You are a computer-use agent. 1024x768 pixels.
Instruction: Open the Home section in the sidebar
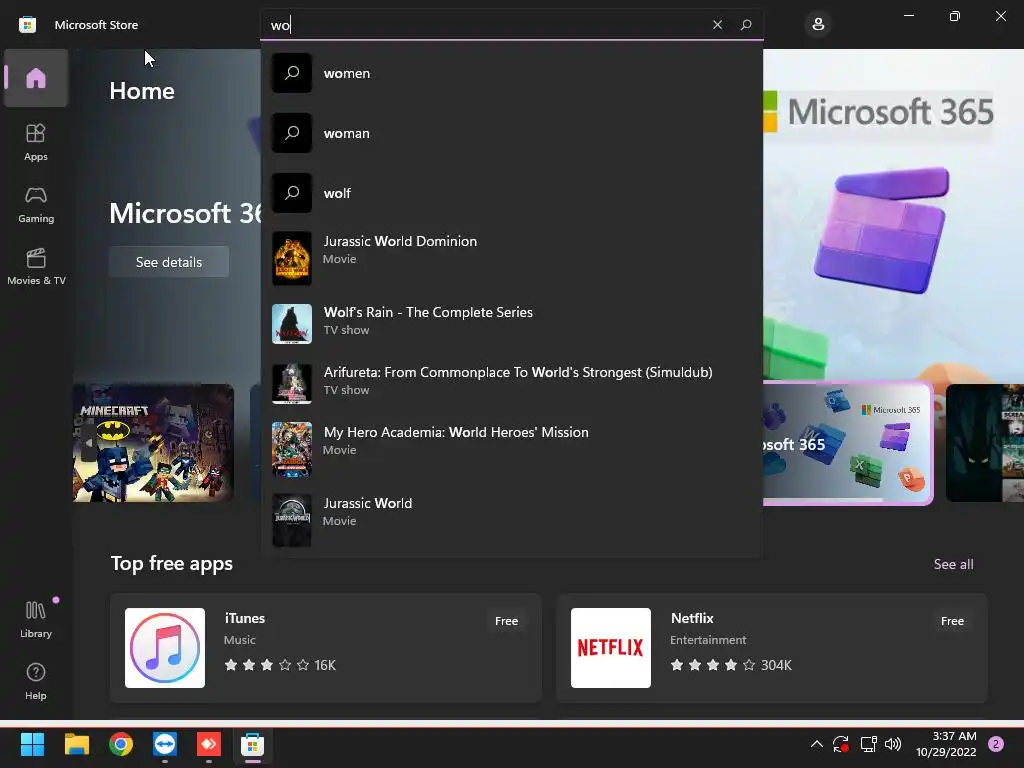click(36, 78)
